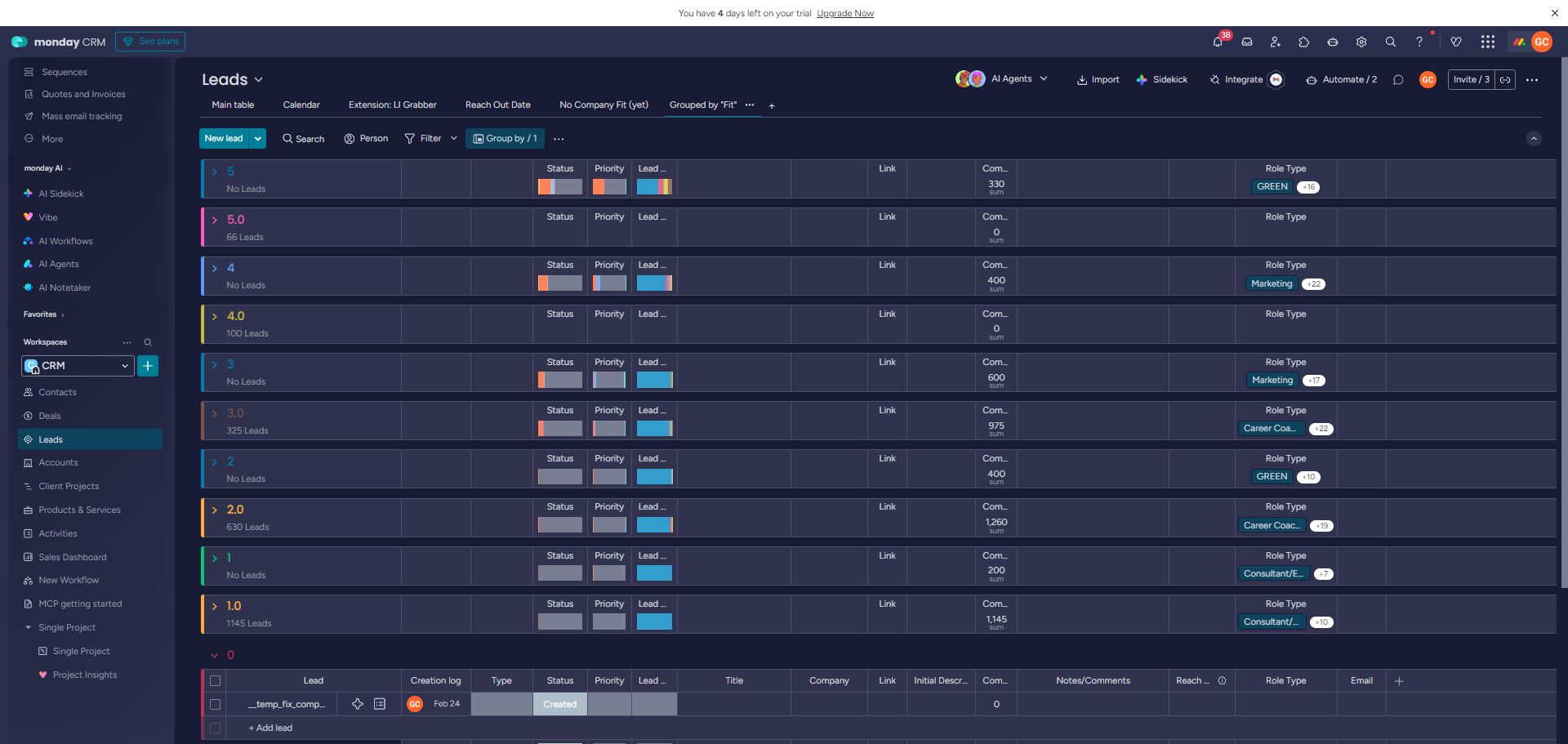Click the Gmail icon beside Integrate
The width and height of the screenshot is (1568, 744).
point(1276,80)
